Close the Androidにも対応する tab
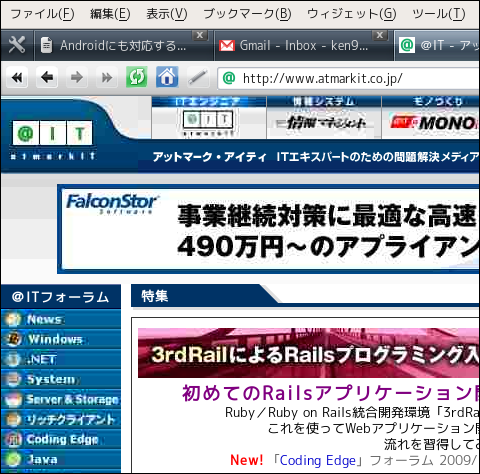This screenshot has height=474, width=480. (200, 35)
